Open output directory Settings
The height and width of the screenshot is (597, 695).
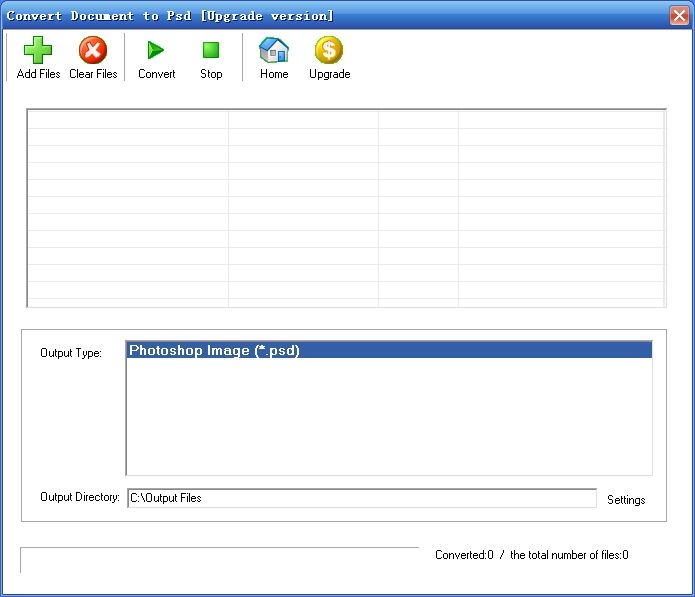pyautogui.click(x=626, y=500)
